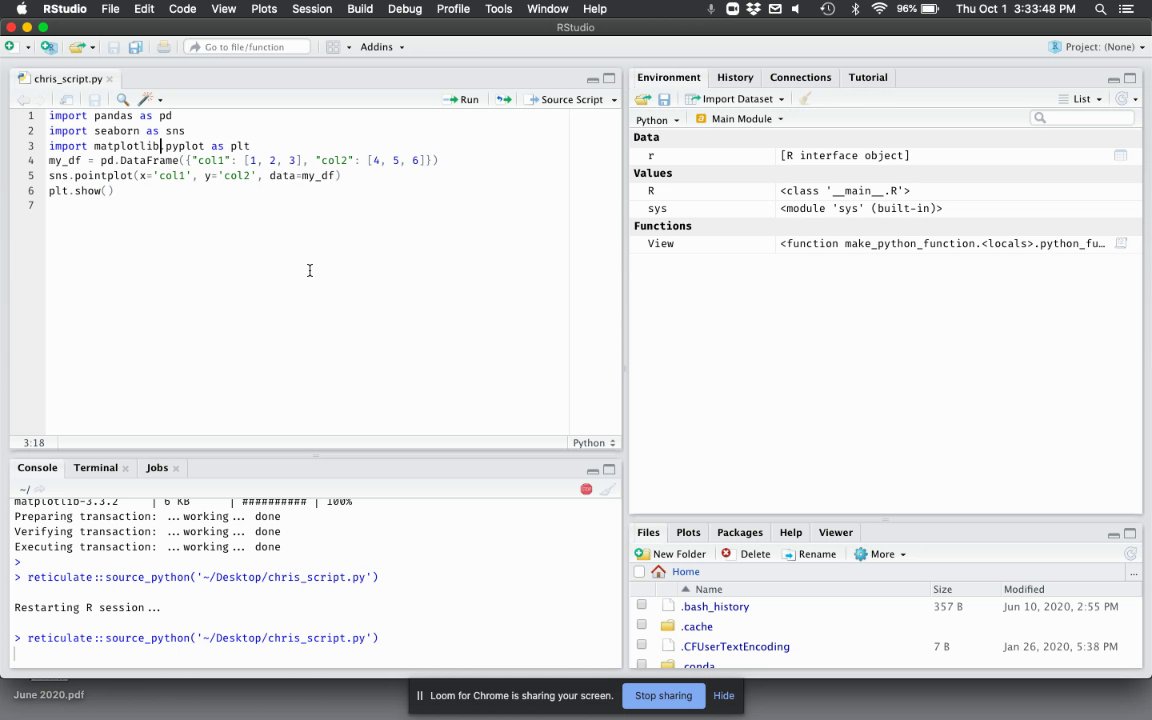Click the Source Script button
The image size is (1152, 720).
coord(564,100)
